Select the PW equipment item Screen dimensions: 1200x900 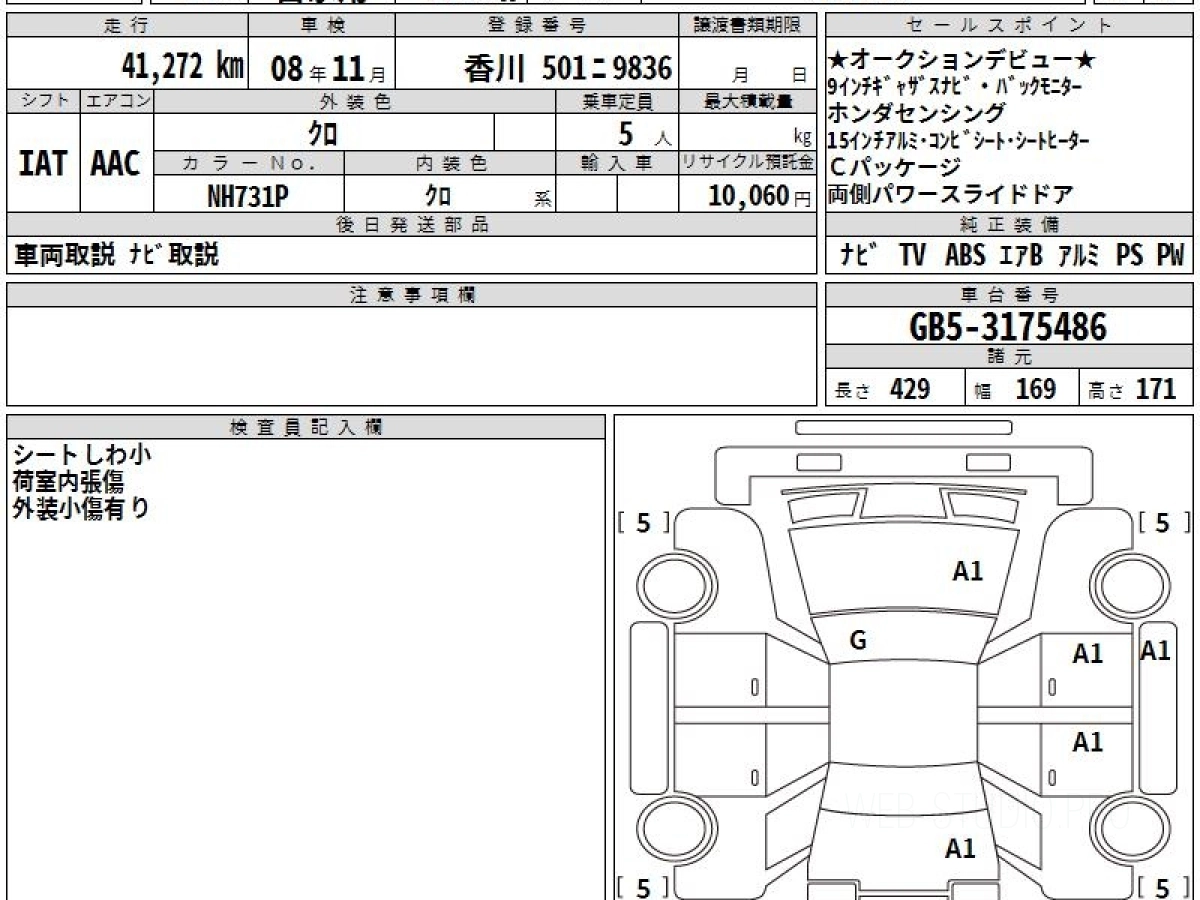[x=1170, y=255]
